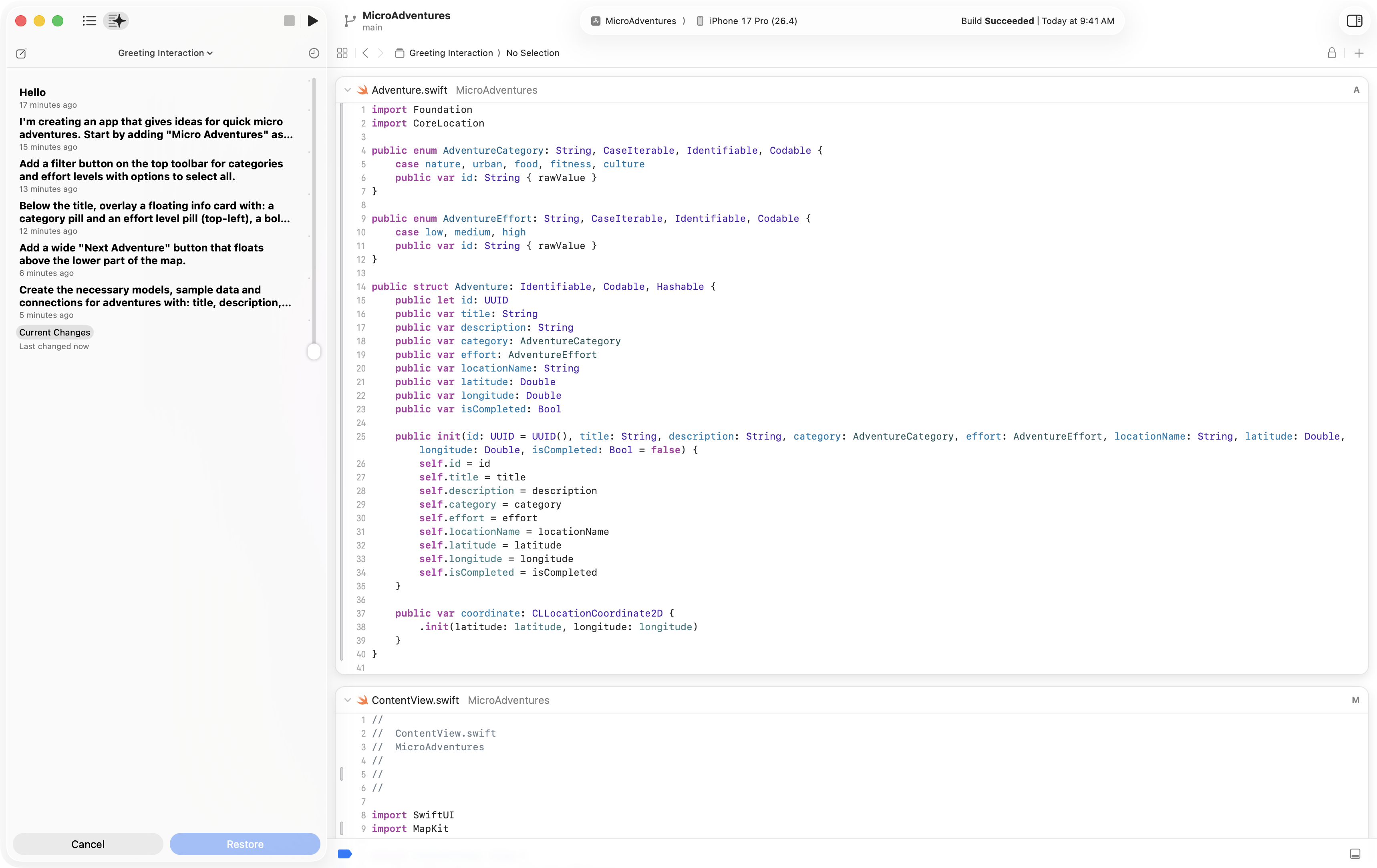Open conversation history clock icon
This screenshot has height=868, width=1377.
click(314, 53)
